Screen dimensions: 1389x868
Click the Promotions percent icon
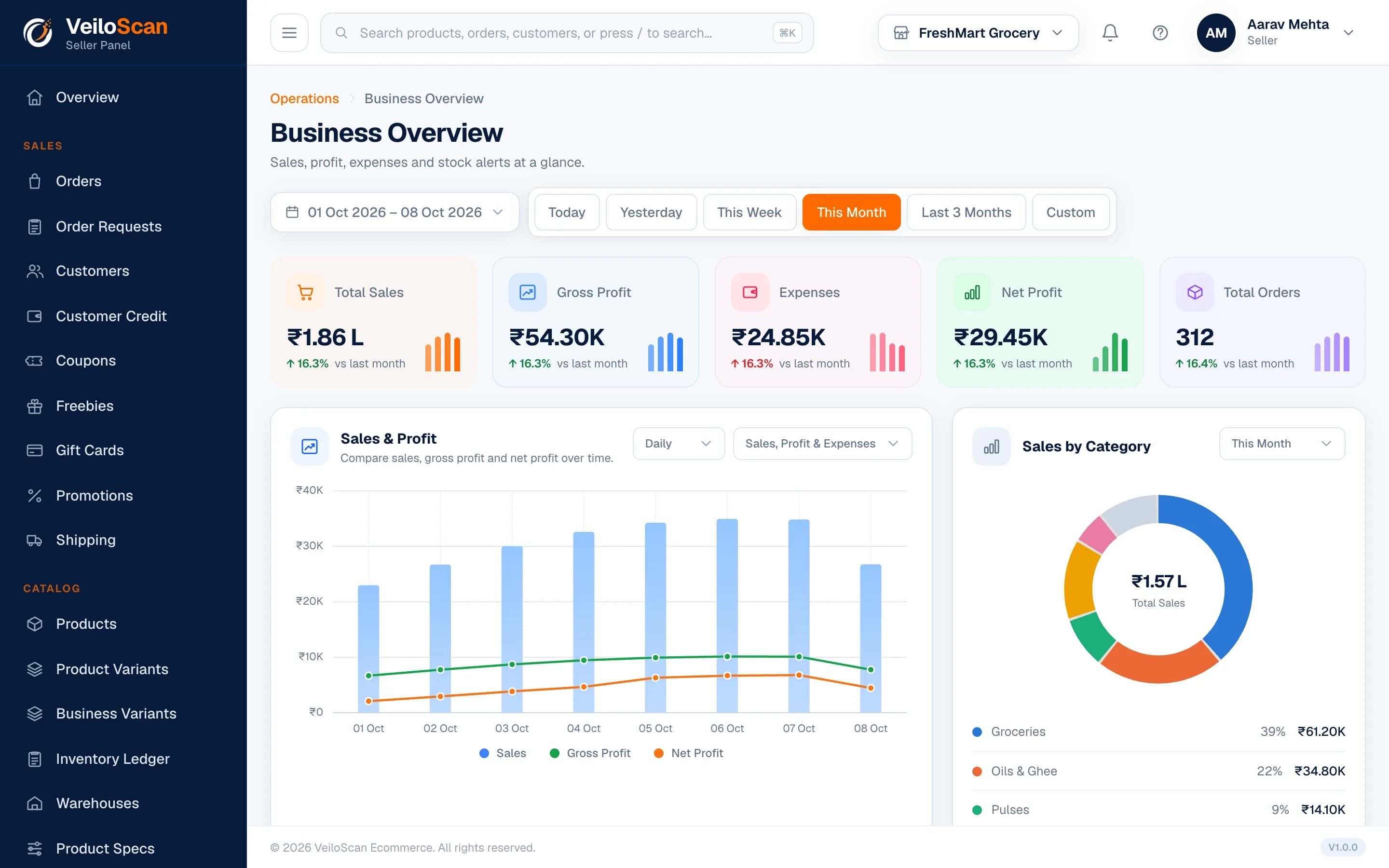(x=34, y=495)
